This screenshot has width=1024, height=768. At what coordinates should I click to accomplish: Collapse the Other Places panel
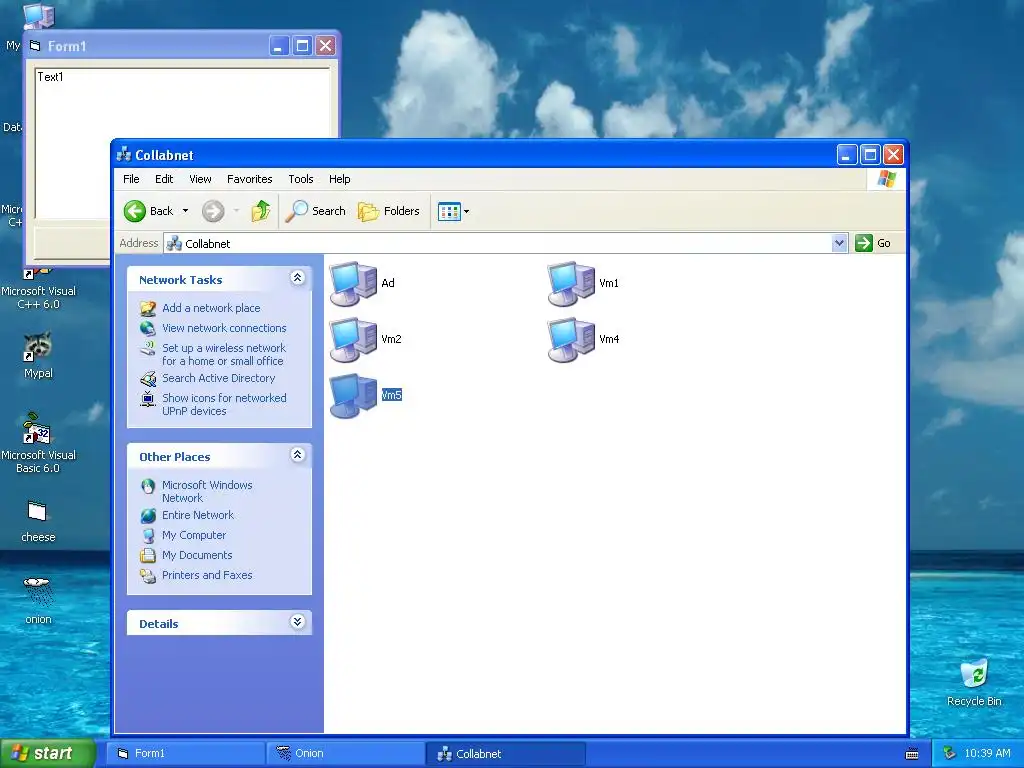(297, 455)
